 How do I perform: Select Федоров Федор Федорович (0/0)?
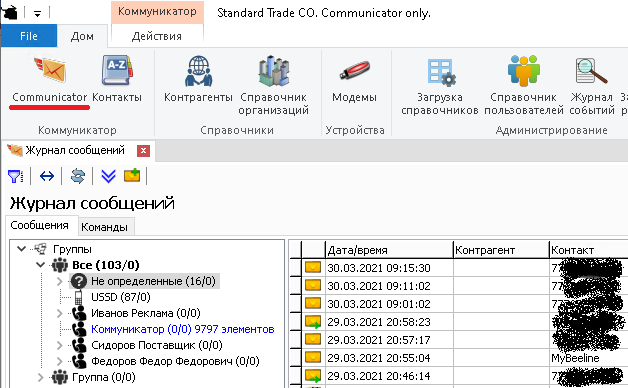pos(175,361)
